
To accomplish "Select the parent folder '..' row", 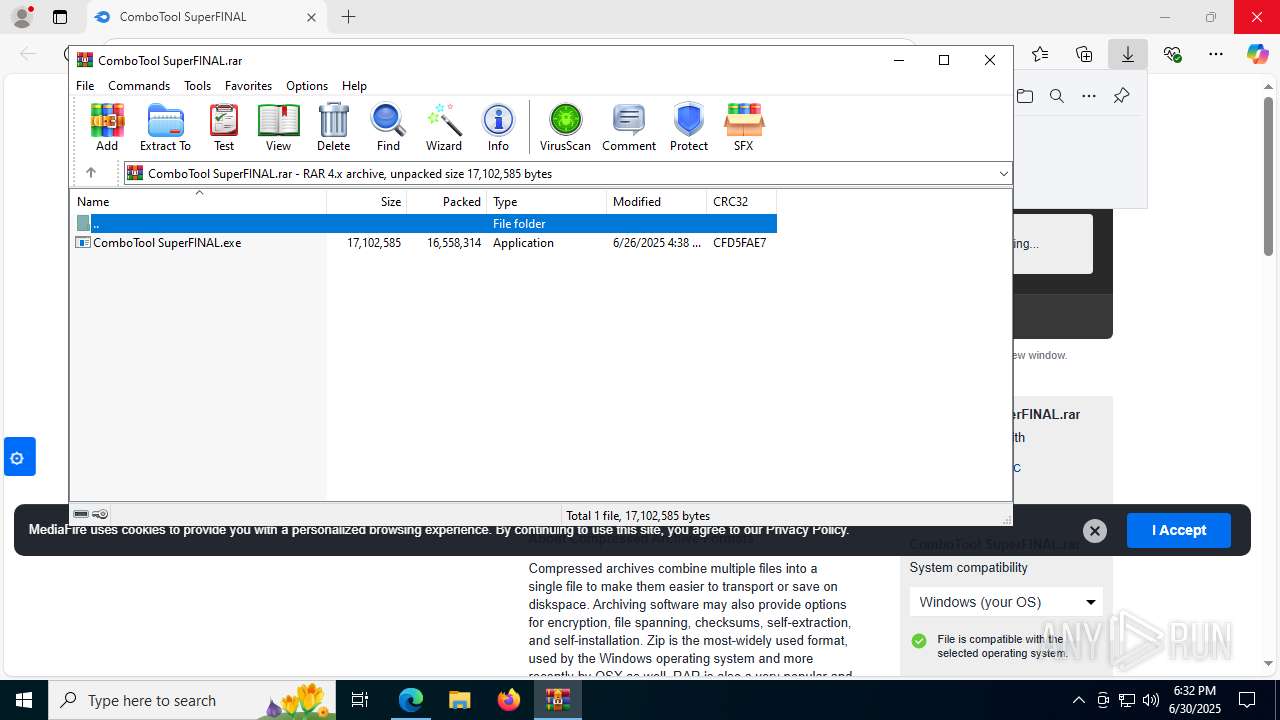I will (424, 223).
